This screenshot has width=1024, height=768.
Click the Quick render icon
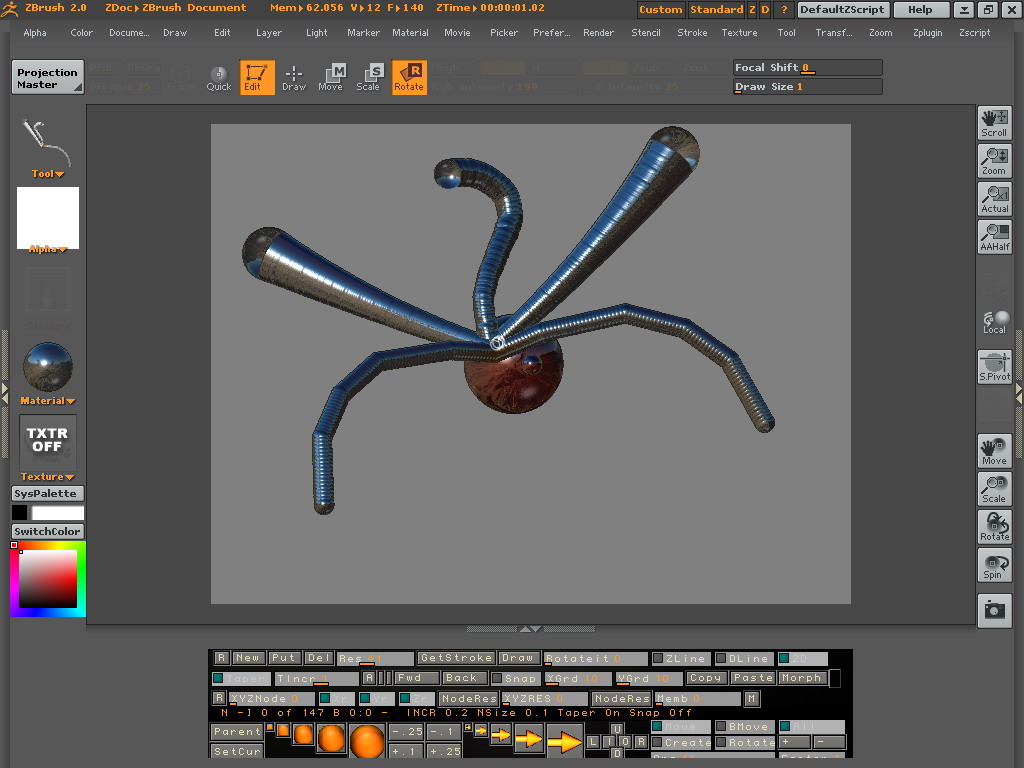click(x=218, y=77)
